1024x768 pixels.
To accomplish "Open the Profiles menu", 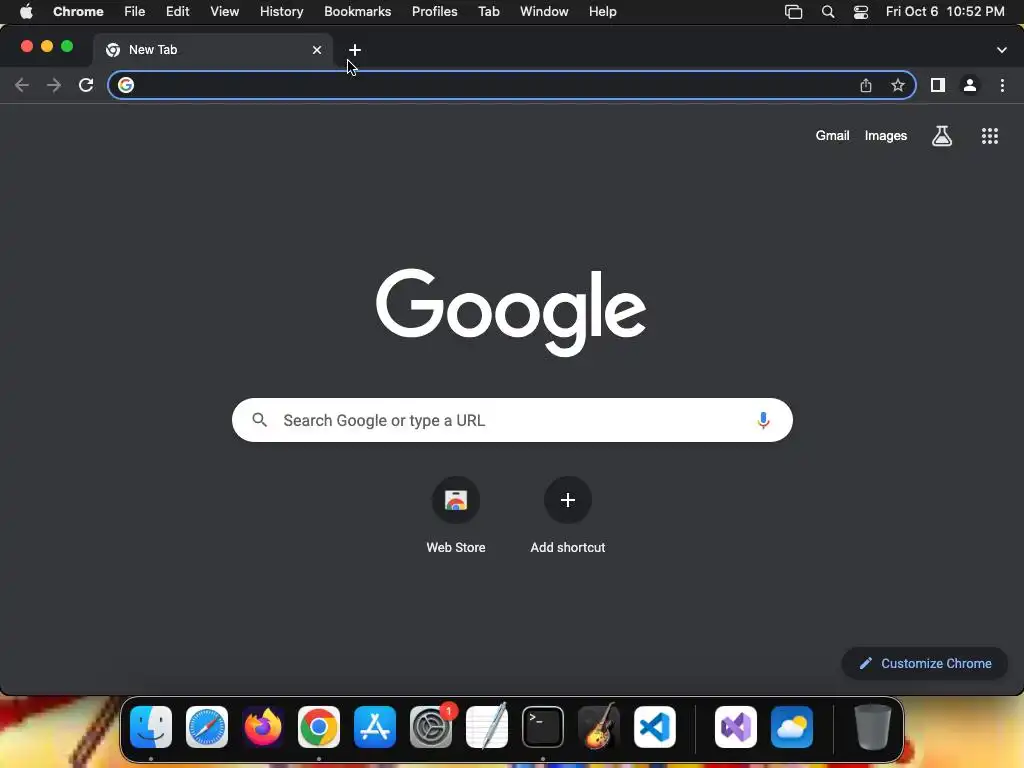I will 434,11.
